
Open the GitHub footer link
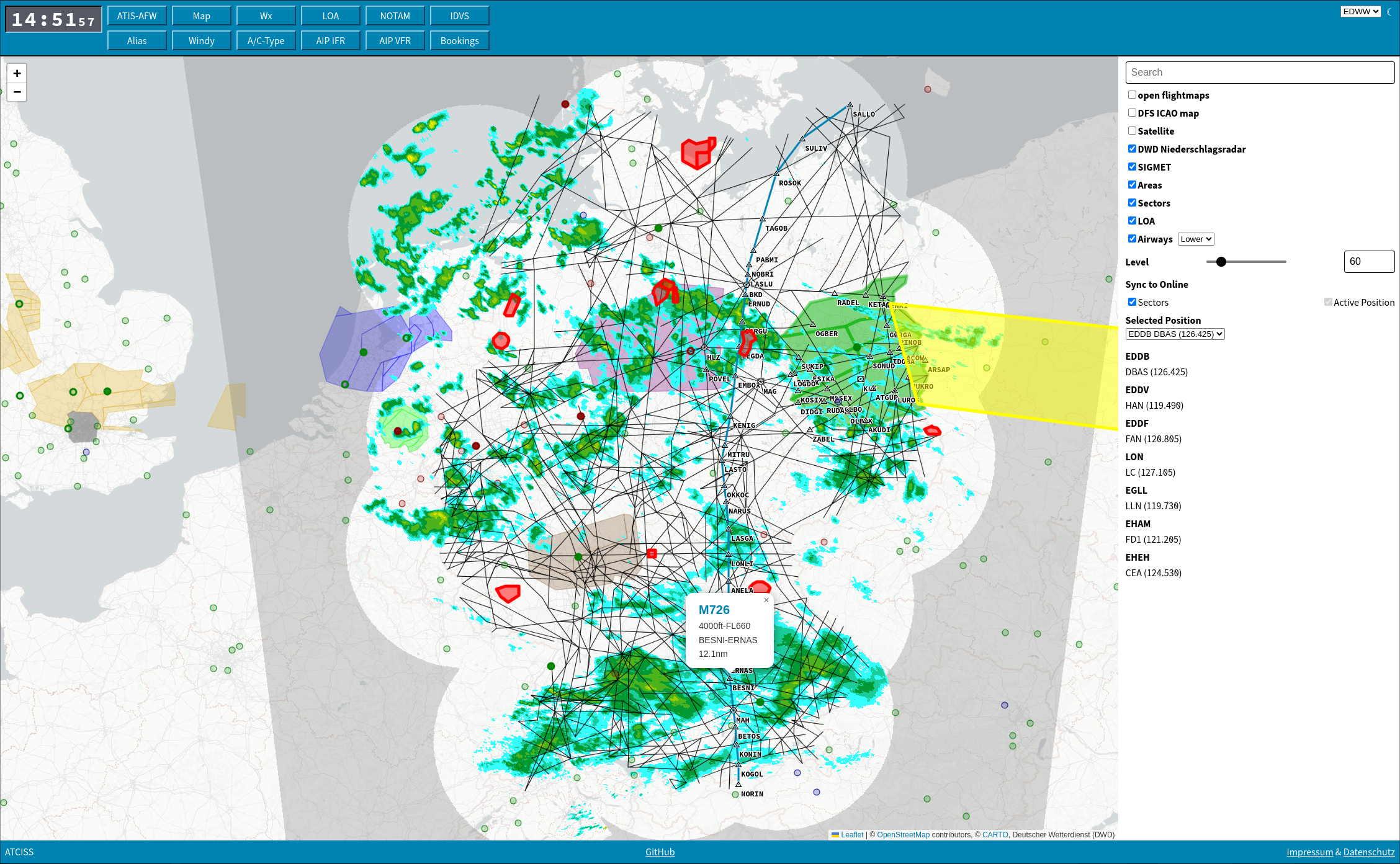660,852
